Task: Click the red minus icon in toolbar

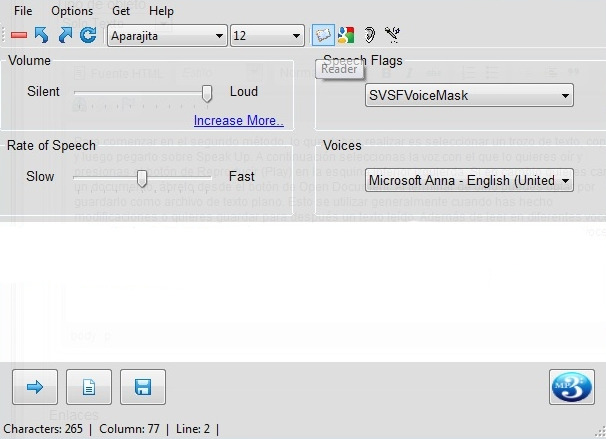Action: coord(18,36)
